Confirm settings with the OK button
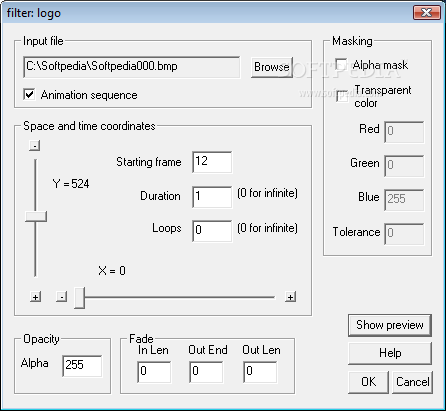This screenshot has width=446, height=411. click(x=368, y=382)
